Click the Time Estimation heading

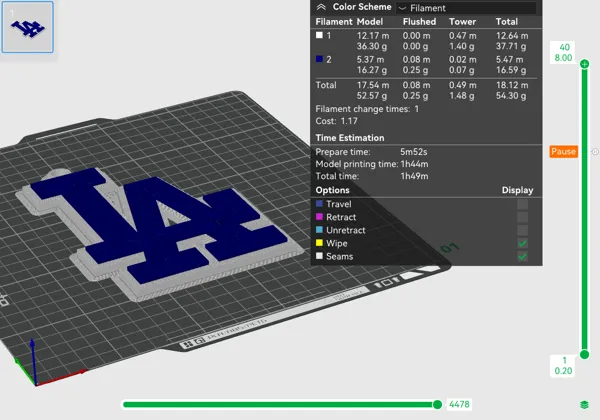click(x=350, y=138)
